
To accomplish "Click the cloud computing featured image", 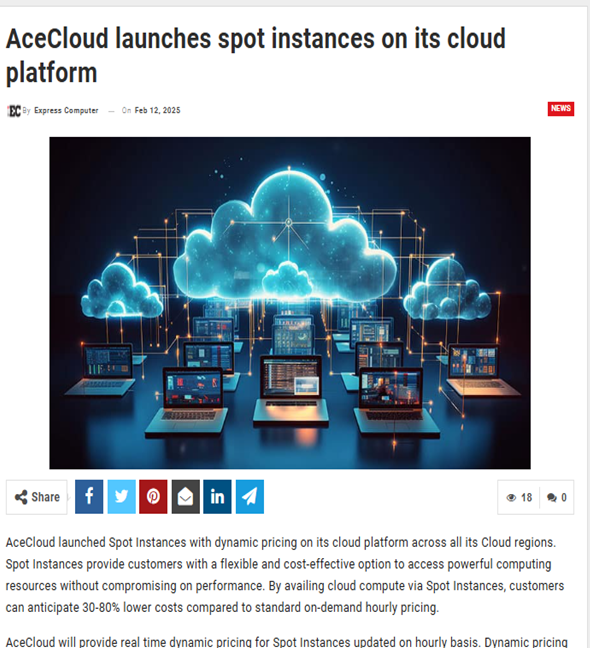I will [290, 303].
